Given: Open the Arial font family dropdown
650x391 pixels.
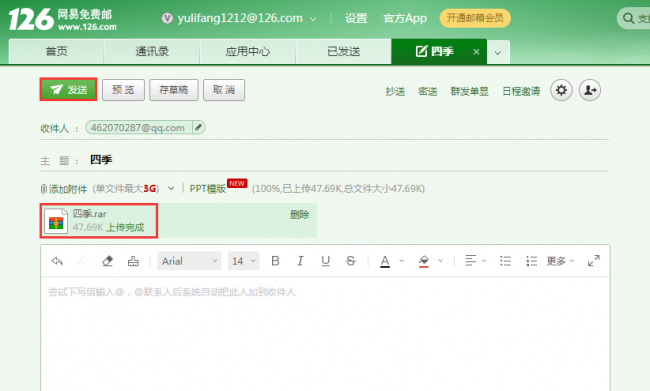Looking at the screenshot, I should [x=189, y=261].
